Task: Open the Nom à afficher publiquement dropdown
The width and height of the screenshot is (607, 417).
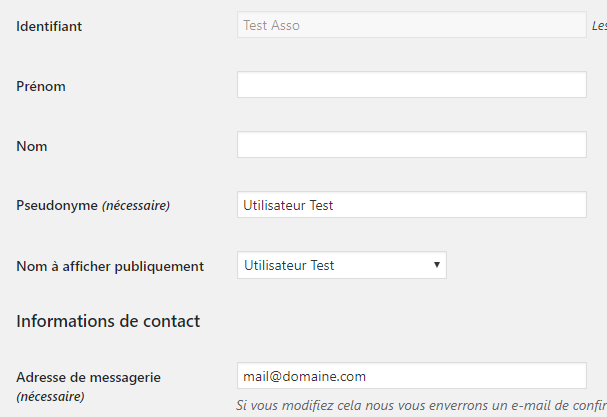Action: tap(340, 265)
